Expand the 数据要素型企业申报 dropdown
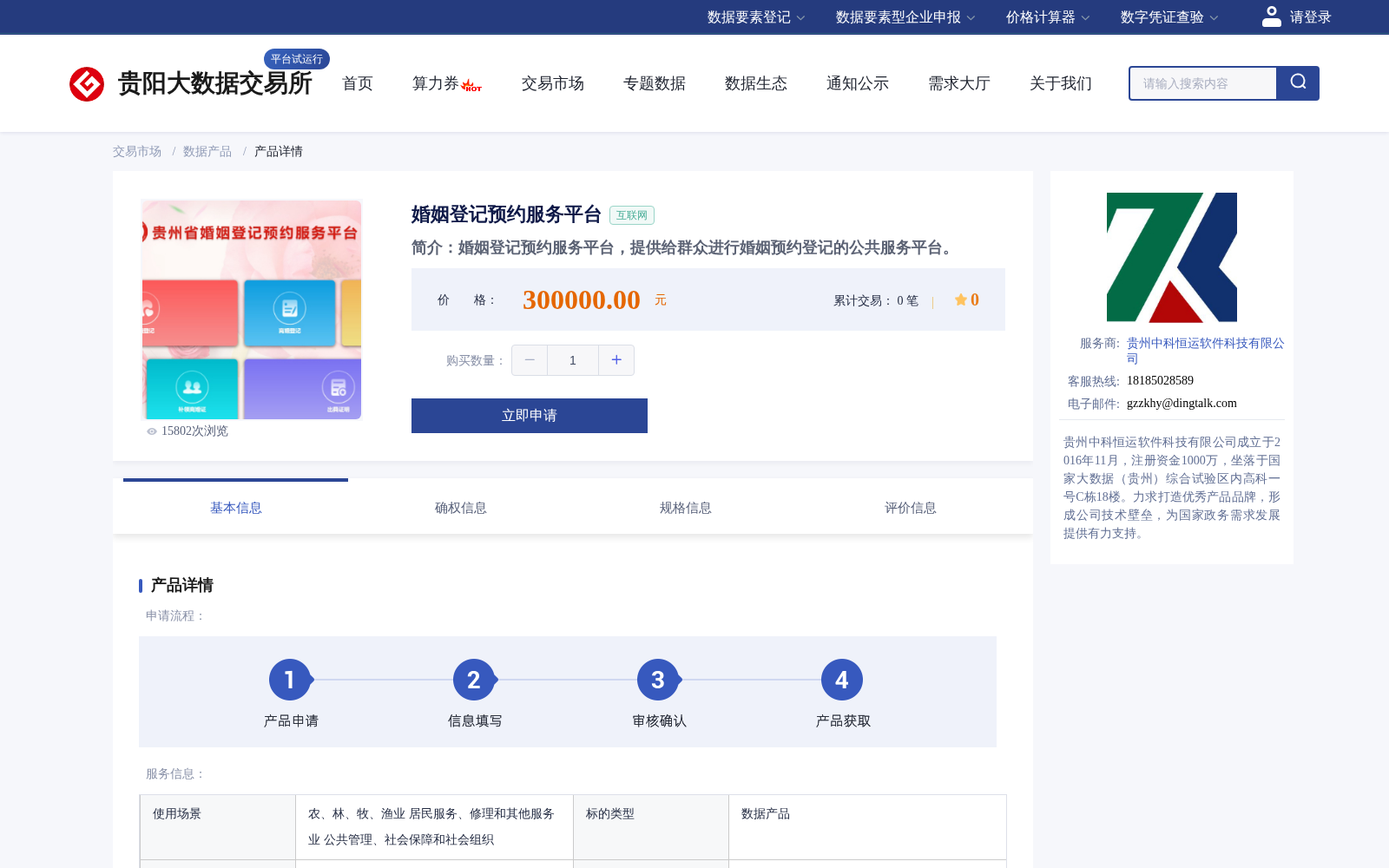 (905, 17)
